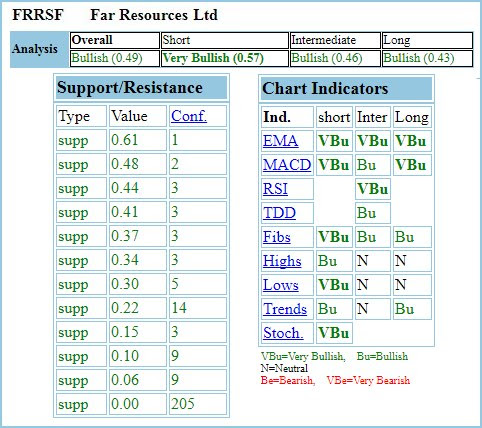Click the support value 0.61 cell

click(138, 140)
